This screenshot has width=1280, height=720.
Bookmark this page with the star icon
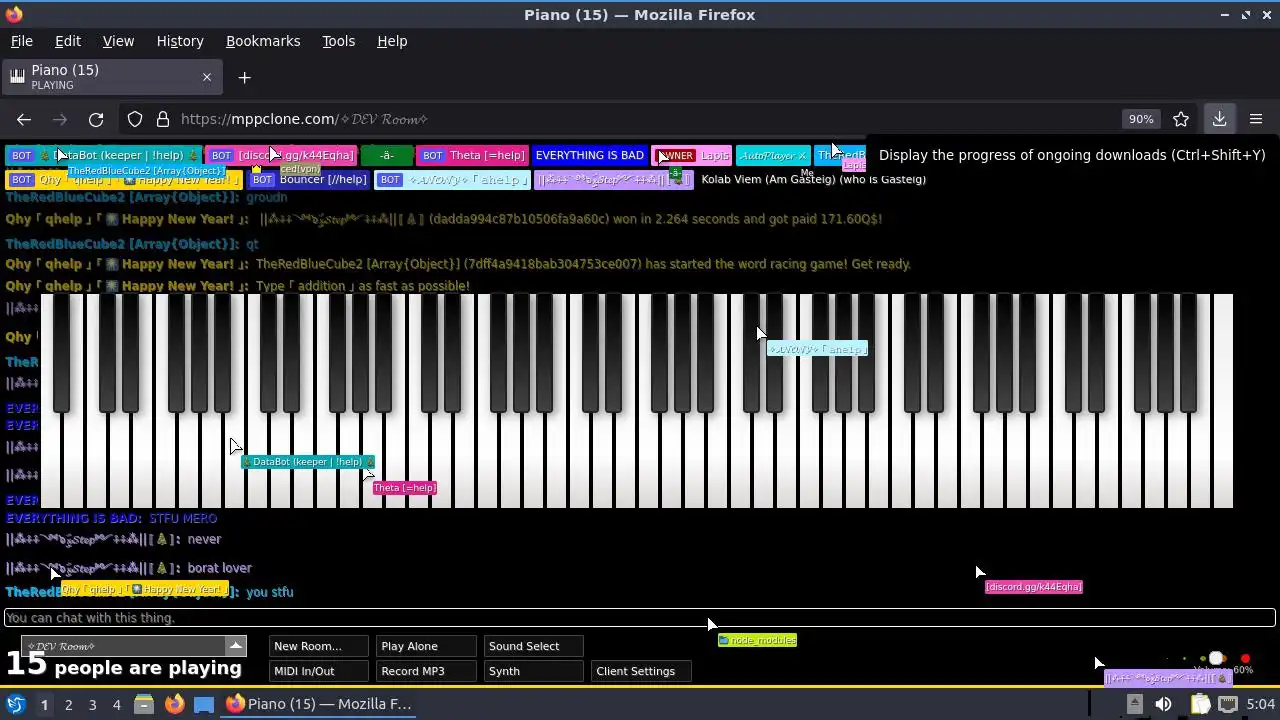coord(1181,119)
